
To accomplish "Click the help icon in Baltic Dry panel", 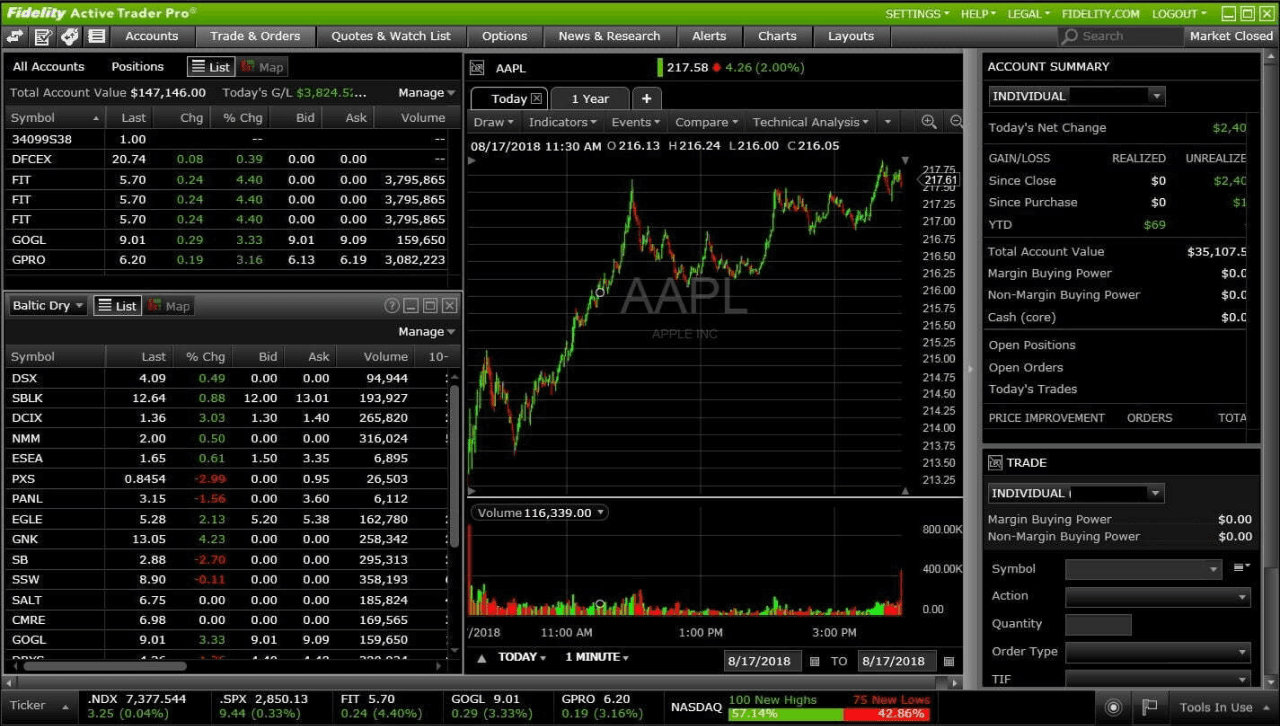I will tap(392, 306).
